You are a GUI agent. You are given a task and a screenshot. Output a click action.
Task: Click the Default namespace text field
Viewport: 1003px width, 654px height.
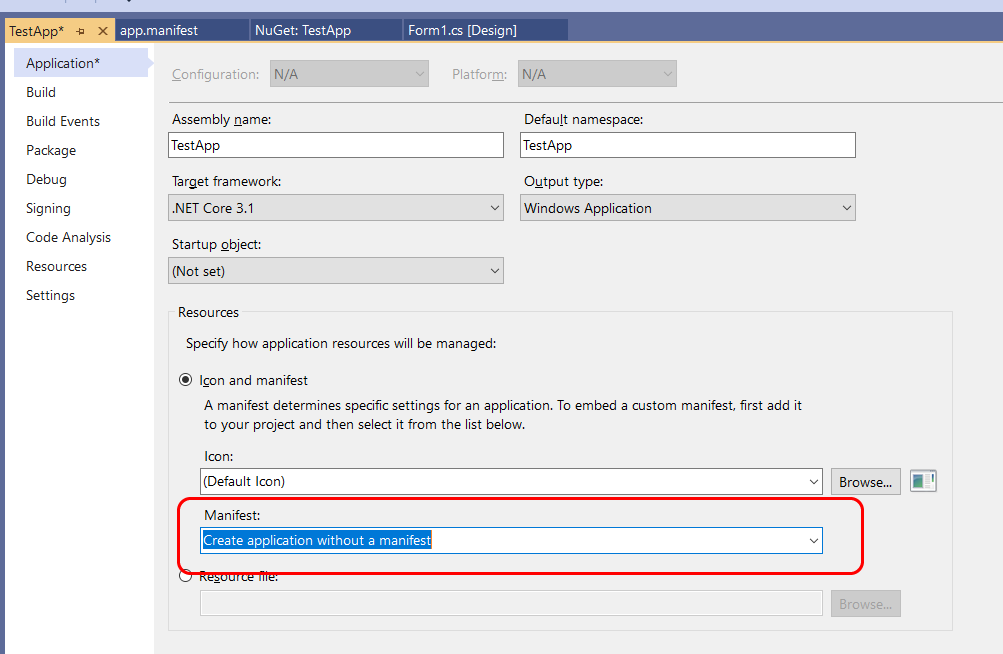pyautogui.click(x=688, y=145)
